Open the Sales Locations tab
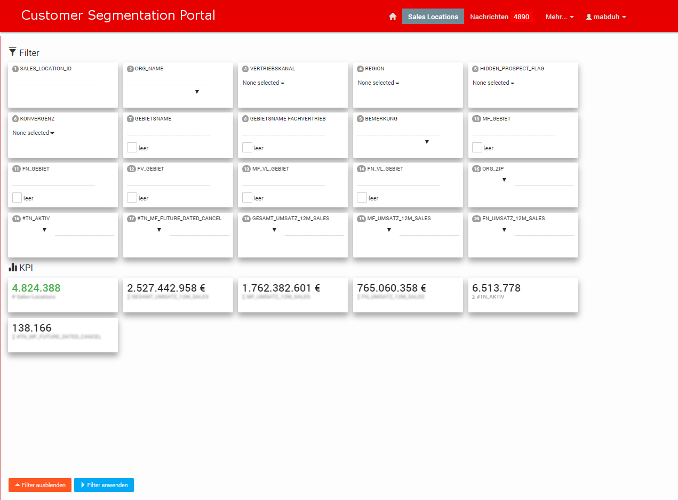678x500 pixels. 433,17
